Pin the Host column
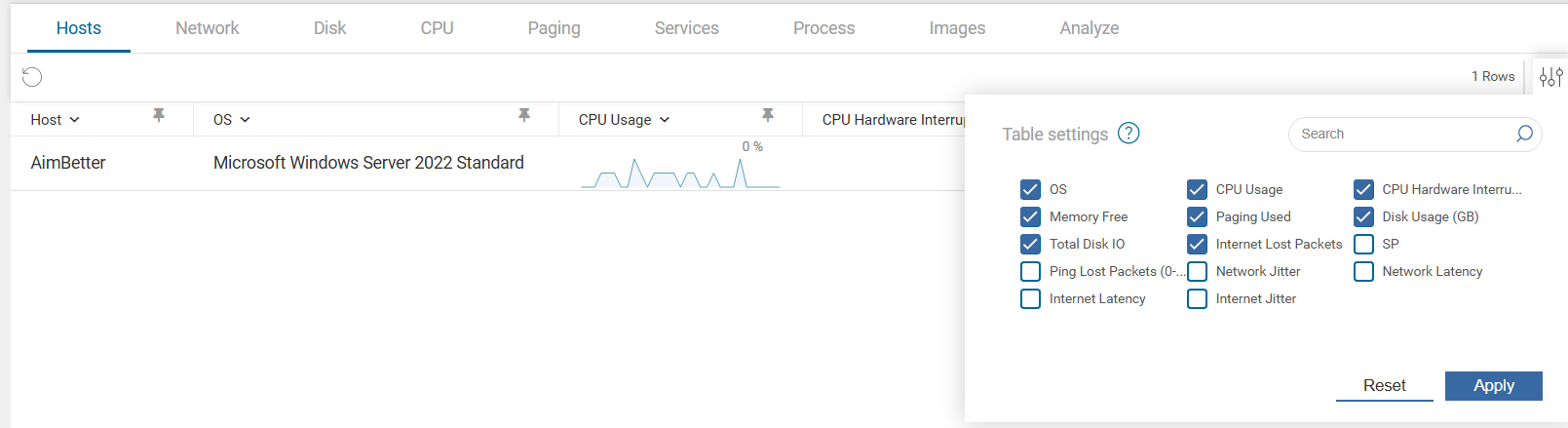 tap(159, 116)
